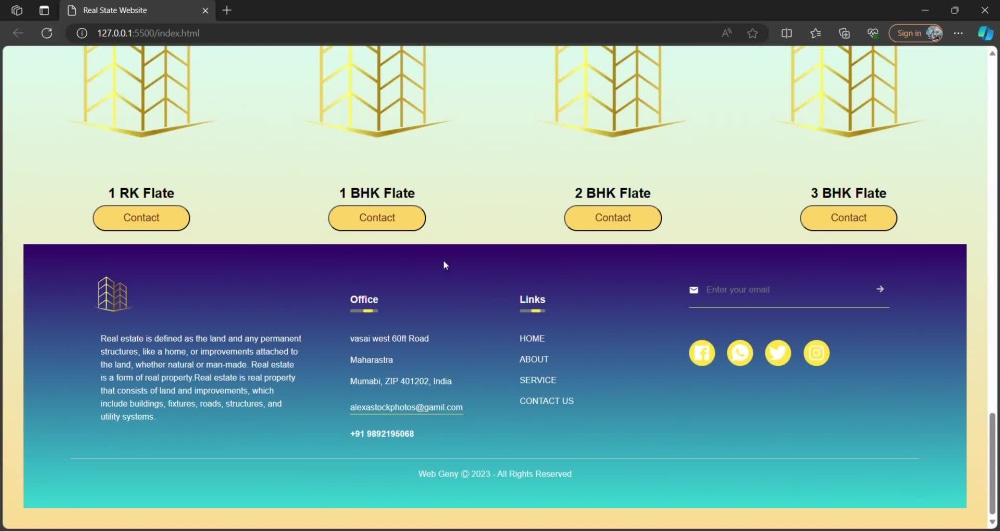This screenshot has height=531, width=1000.
Task: Open Browser essentials heart icon
Action: click(x=873, y=33)
